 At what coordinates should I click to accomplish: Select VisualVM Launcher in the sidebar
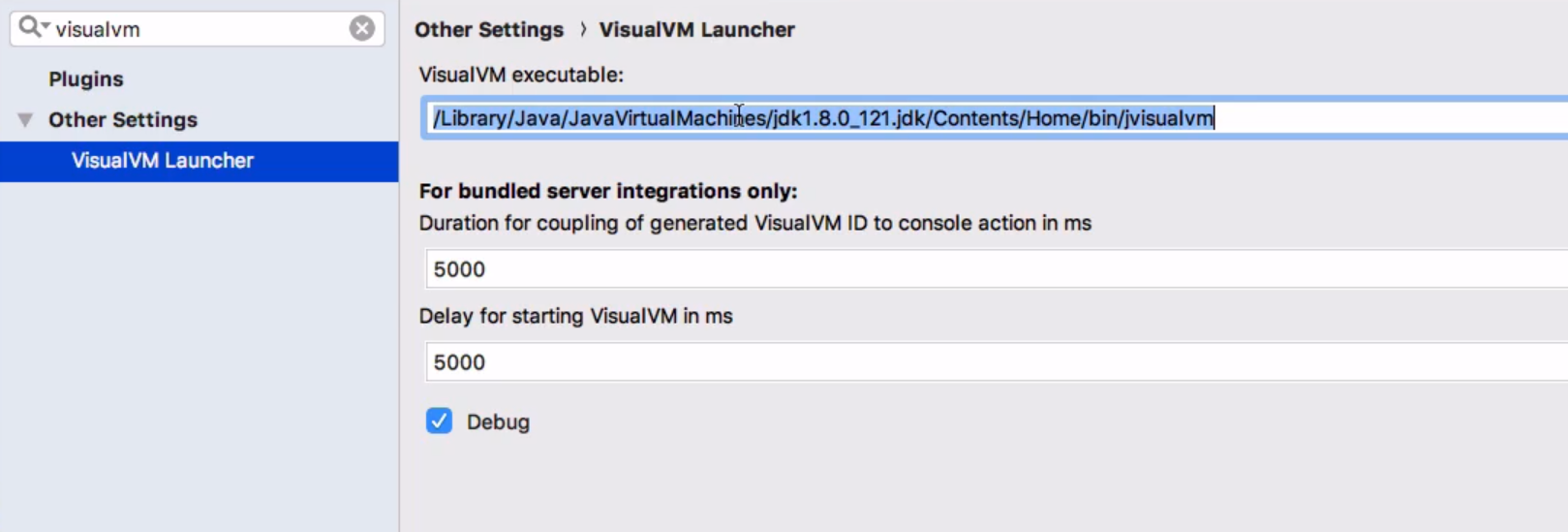tap(162, 161)
